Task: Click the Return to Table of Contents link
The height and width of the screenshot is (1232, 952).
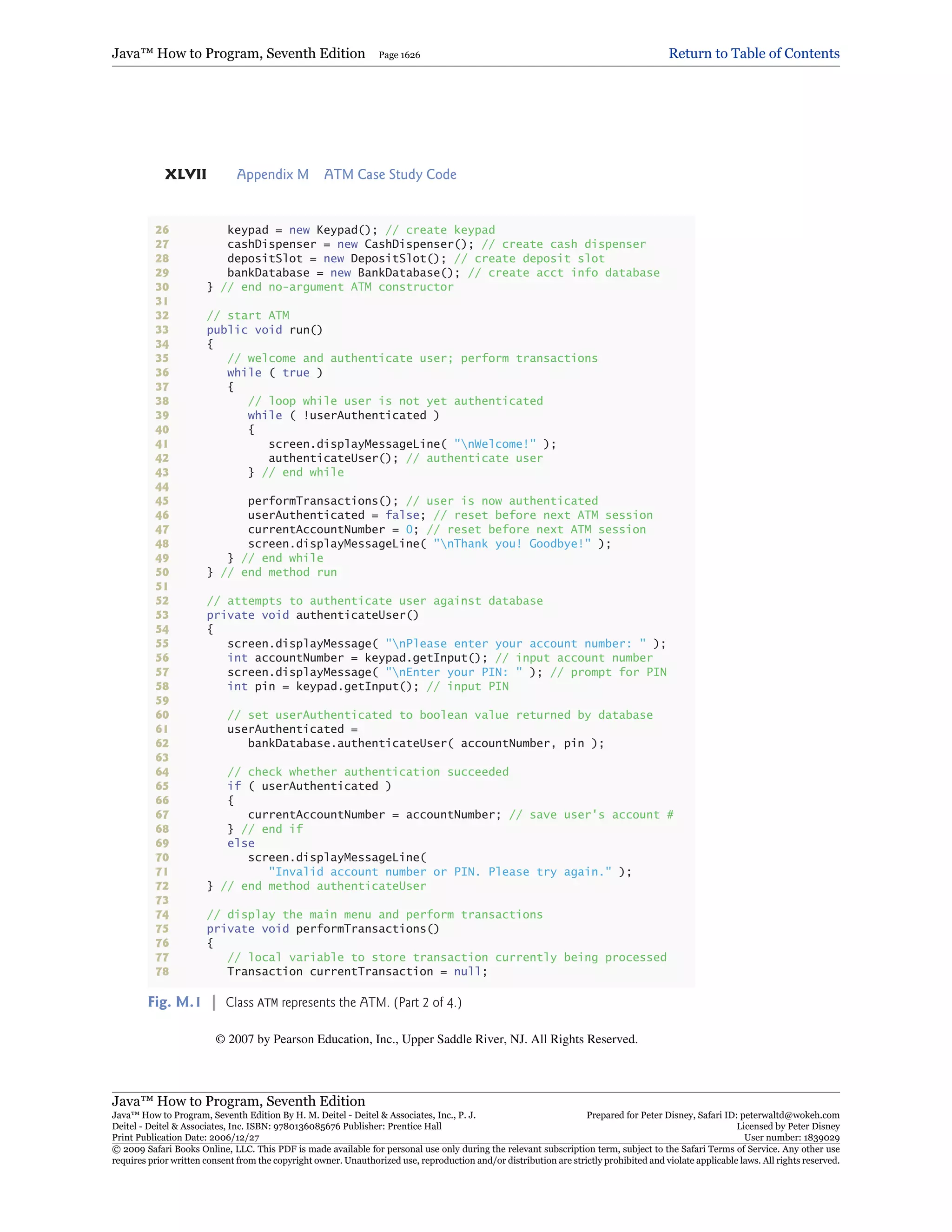Action: (754, 53)
